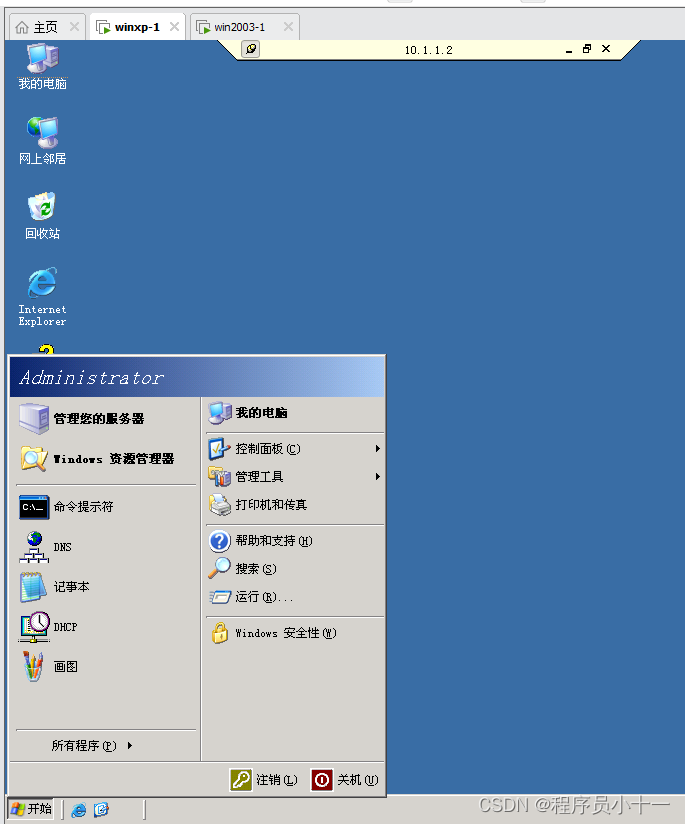
Task: Click the DHCP clock icon
Action: click(34, 626)
